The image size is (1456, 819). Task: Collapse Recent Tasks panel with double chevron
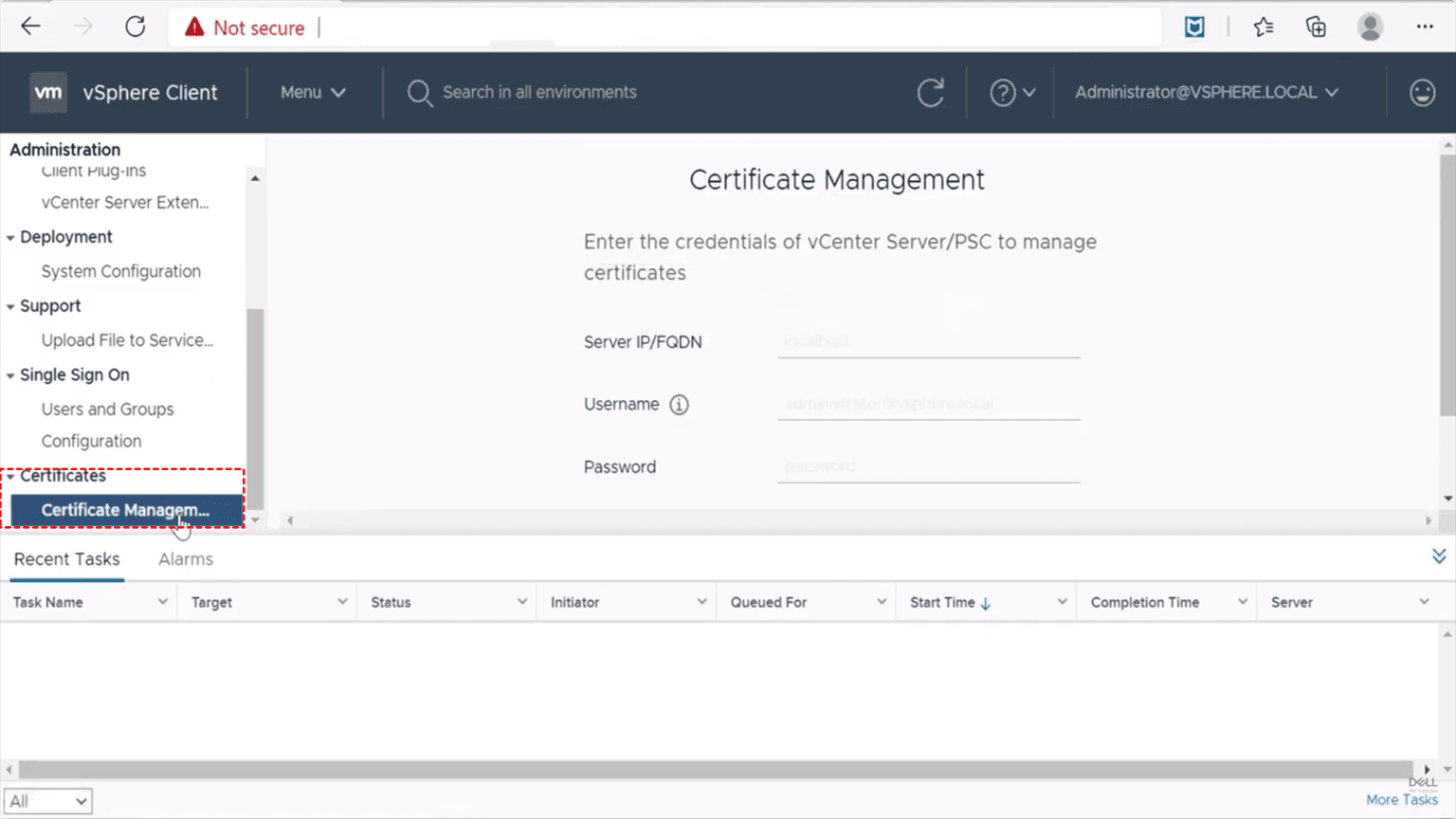click(1438, 556)
